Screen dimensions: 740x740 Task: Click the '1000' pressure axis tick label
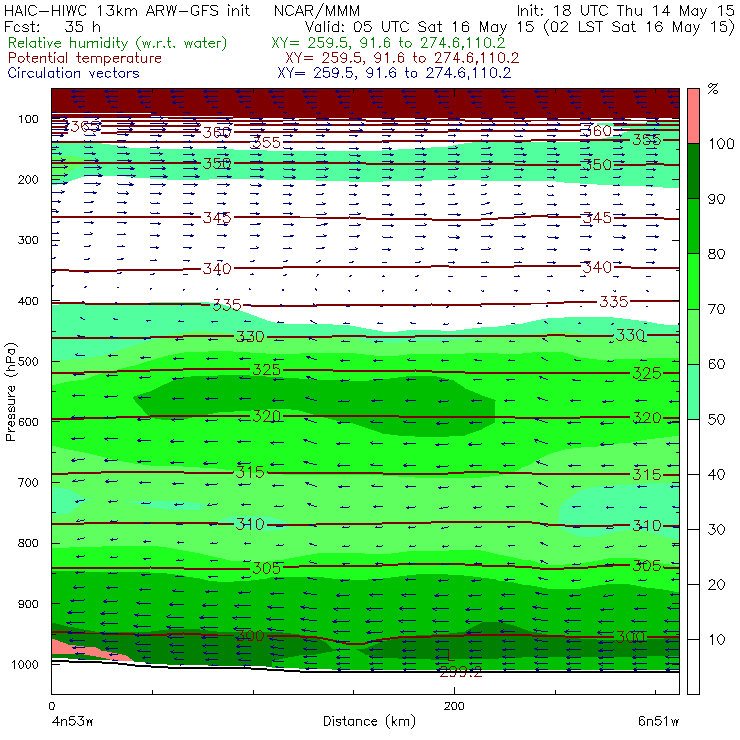[25, 664]
